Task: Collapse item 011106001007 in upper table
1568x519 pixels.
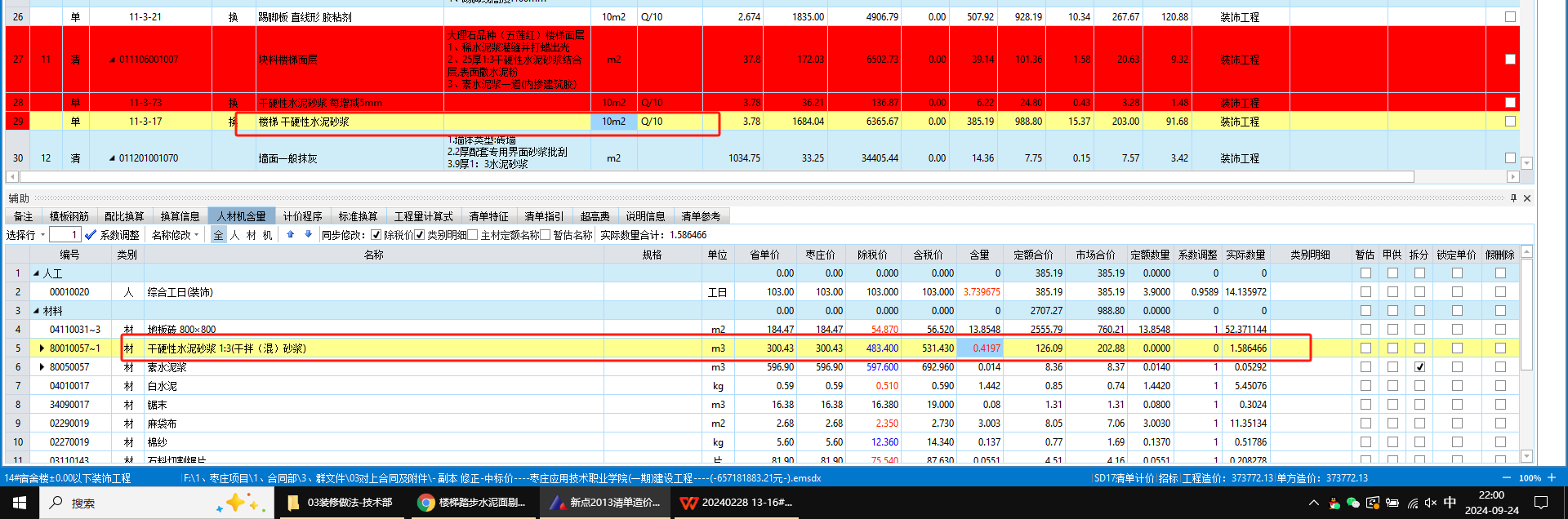Action: coord(113,60)
